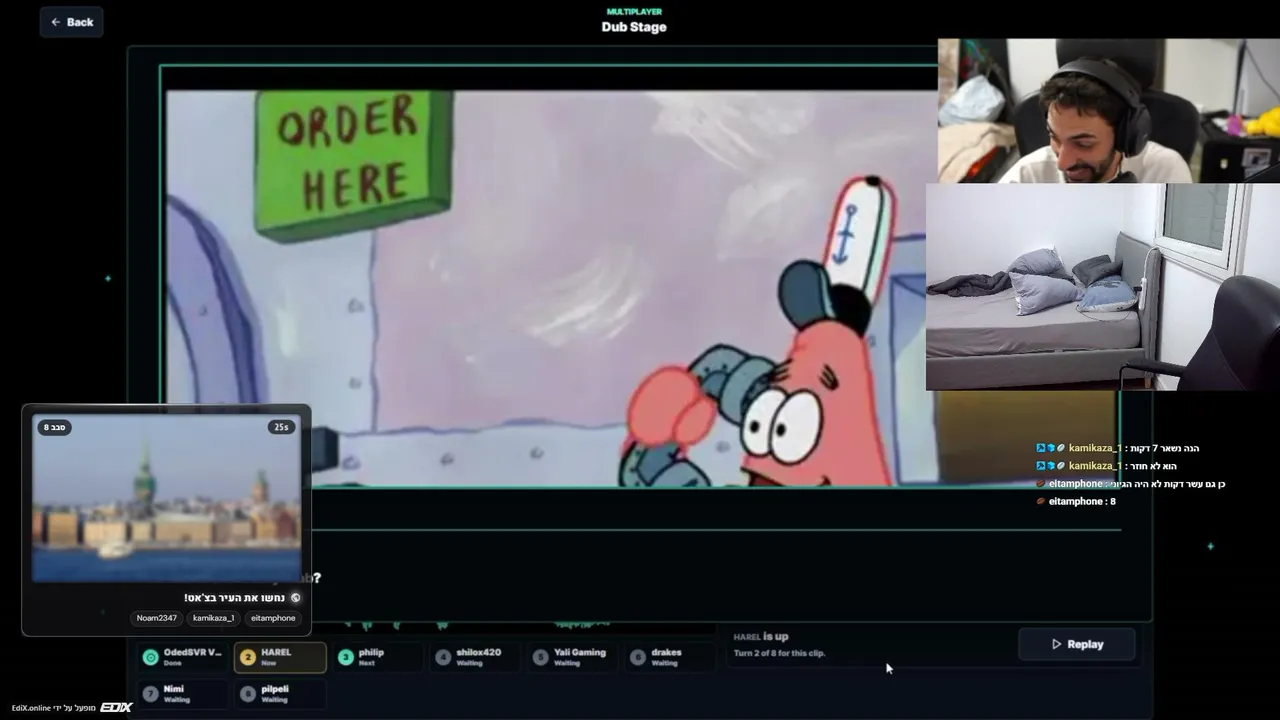
Task: Select the pilpeli player card
Action: click(280, 693)
